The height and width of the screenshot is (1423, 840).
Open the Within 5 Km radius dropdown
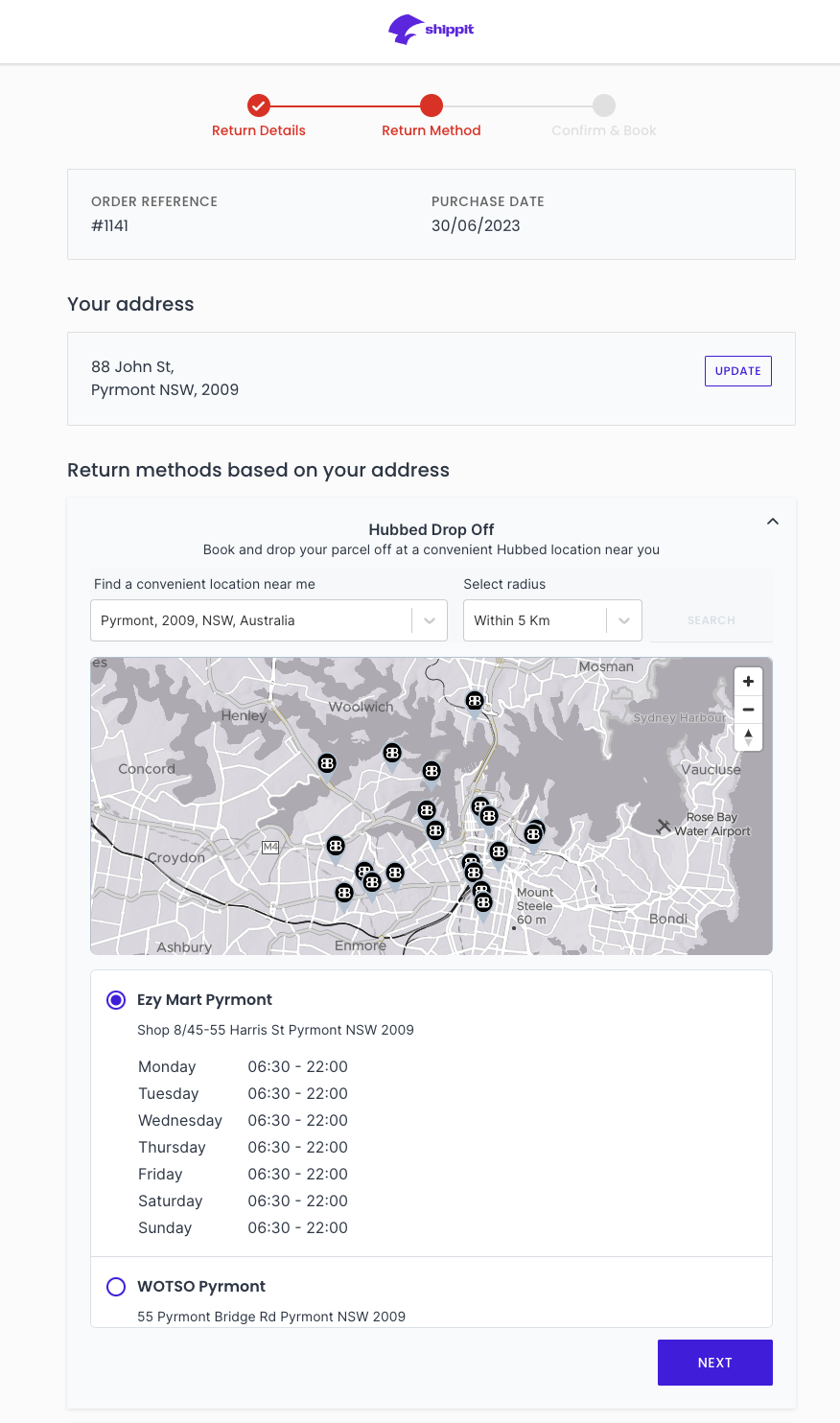coord(623,620)
